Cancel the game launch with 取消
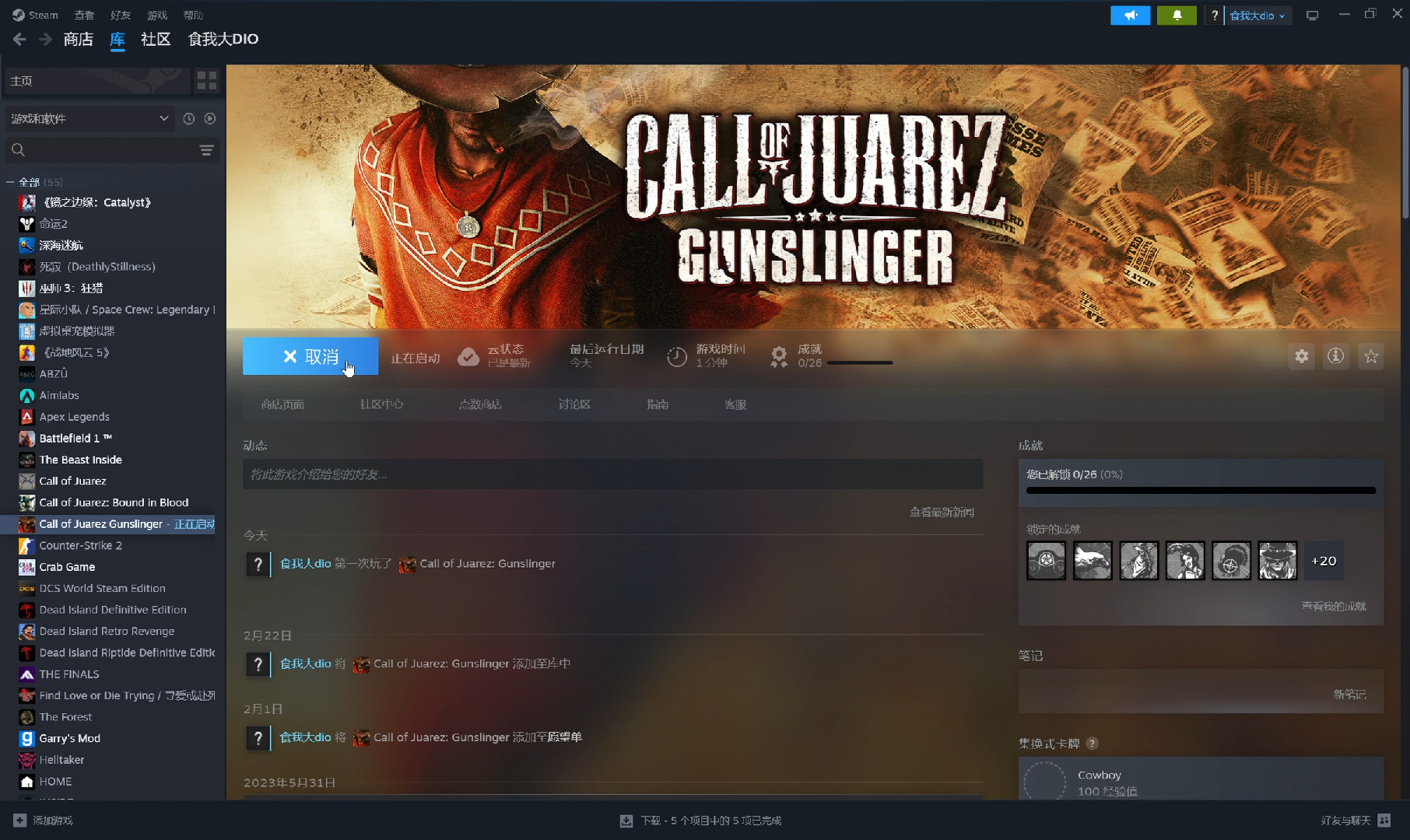The width and height of the screenshot is (1410, 840). (310, 356)
